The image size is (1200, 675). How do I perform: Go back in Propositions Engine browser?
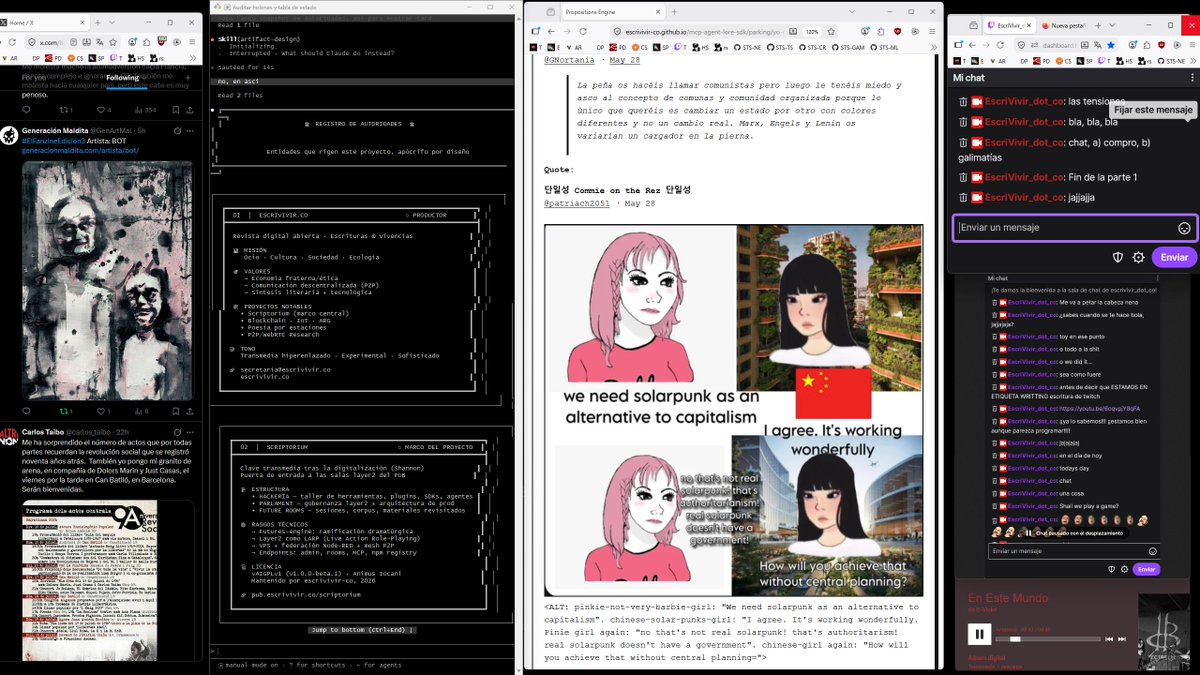(551, 32)
